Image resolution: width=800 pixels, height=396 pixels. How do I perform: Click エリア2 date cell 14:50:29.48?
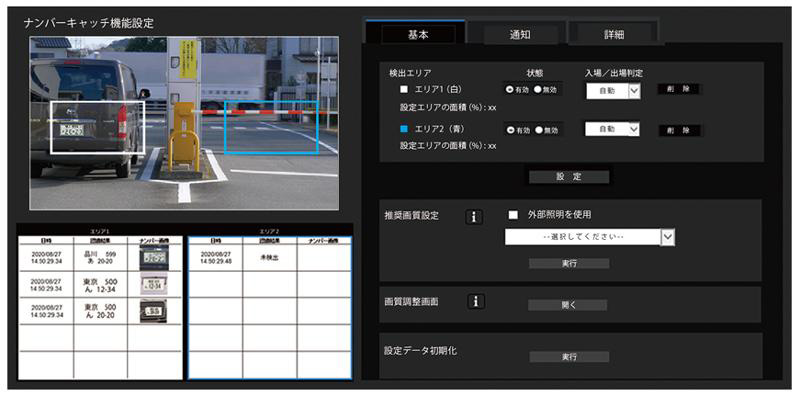[x=215, y=257]
